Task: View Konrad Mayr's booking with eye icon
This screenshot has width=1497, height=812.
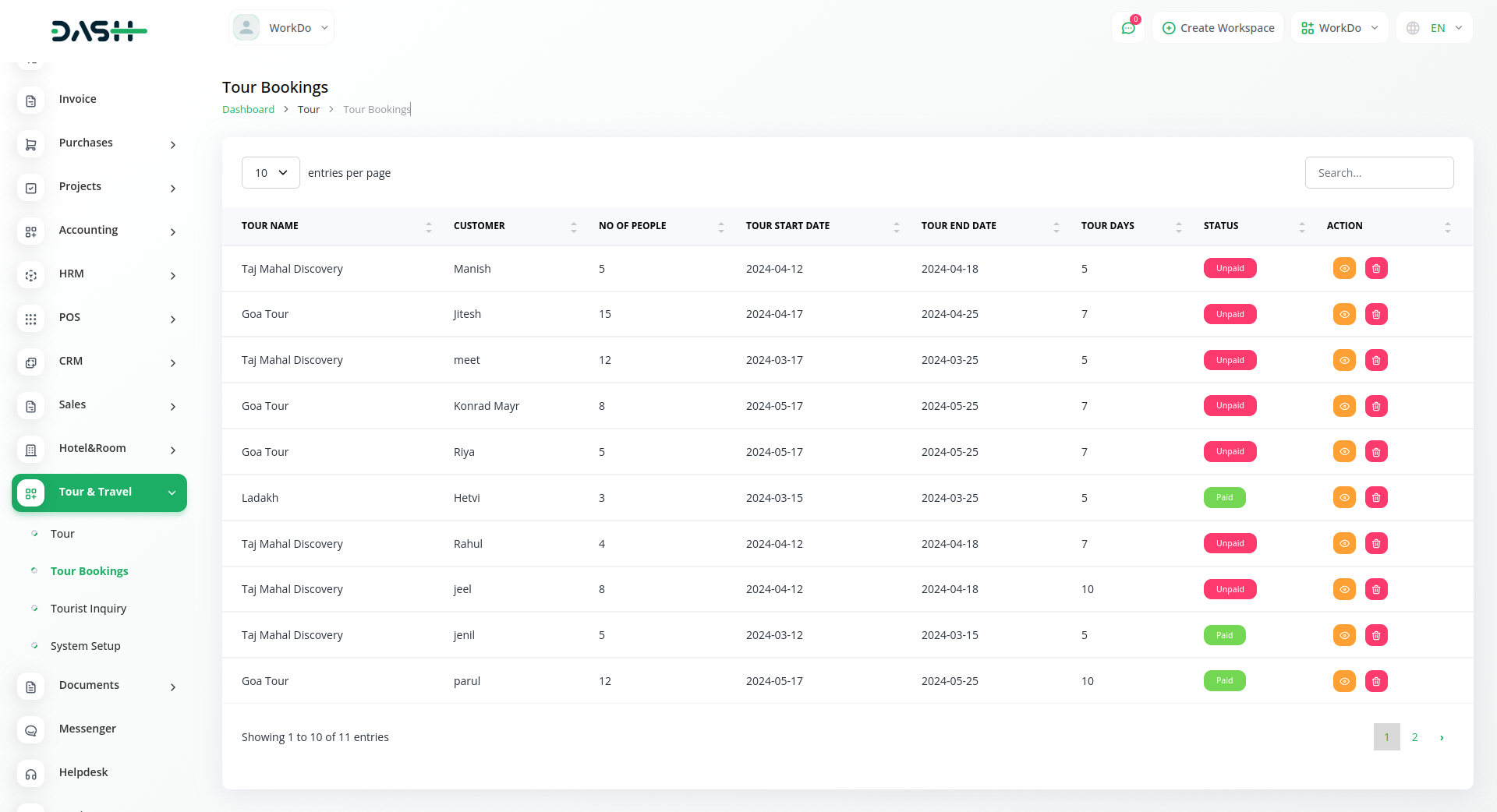Action: coord(1344,406)
